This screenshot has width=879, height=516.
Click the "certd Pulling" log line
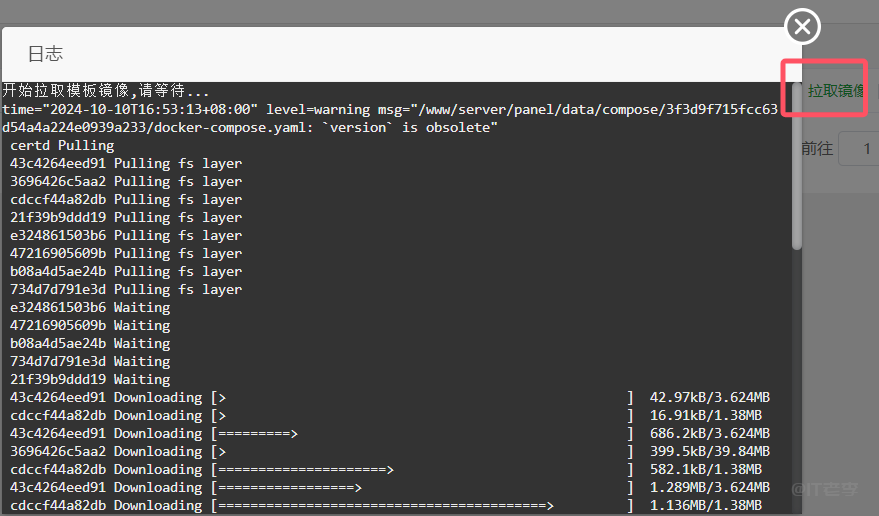[x=62, y=145]
